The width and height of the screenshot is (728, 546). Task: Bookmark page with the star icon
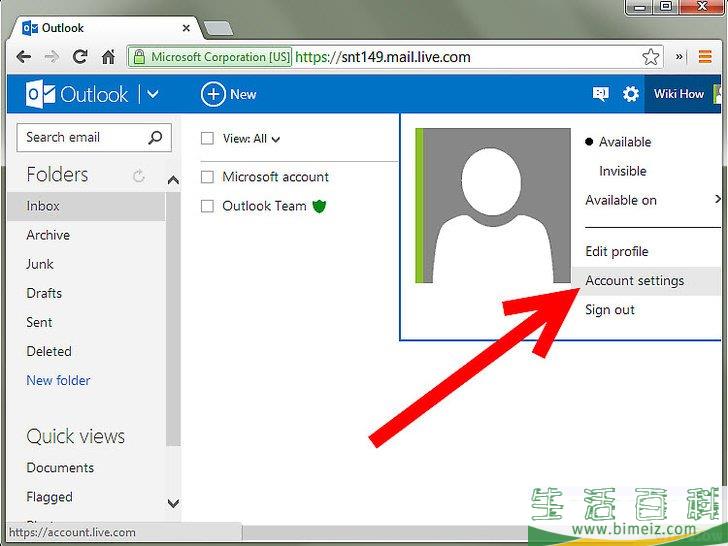650,57
